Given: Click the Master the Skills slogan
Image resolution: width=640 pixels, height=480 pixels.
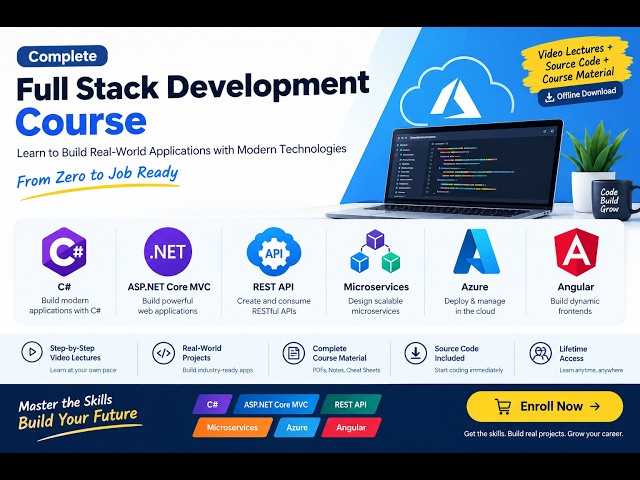Looking at the screenshot, I should (x=65, y=403).
